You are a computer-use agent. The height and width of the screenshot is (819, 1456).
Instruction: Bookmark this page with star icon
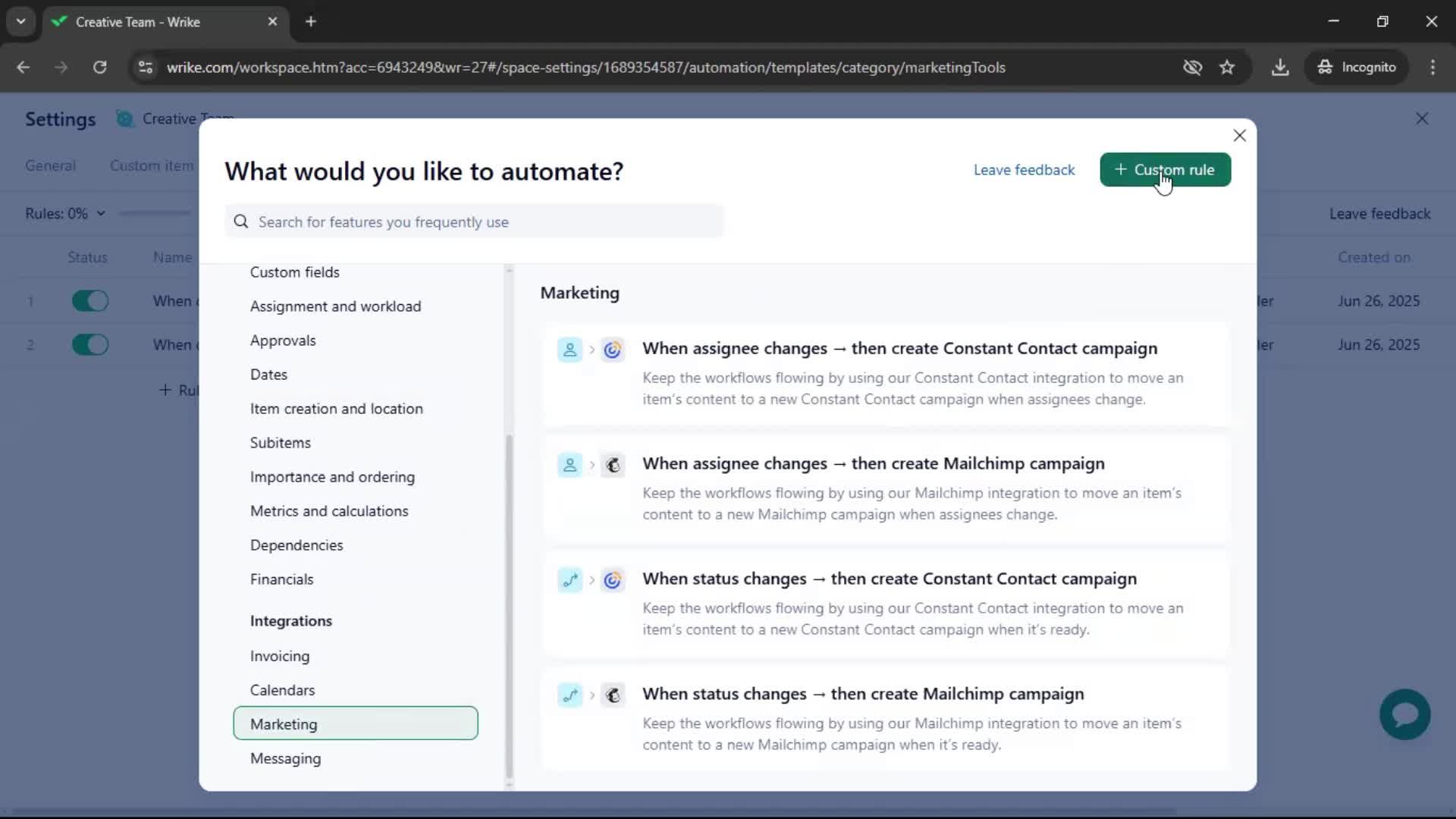[x=1227, y=67]
